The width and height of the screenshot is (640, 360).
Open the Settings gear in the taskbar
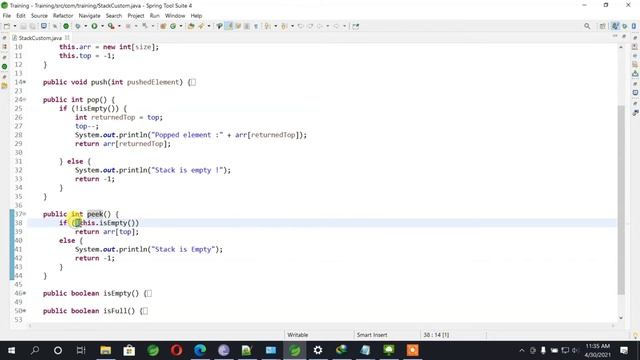pyautogui.click(x=318, y=350)
